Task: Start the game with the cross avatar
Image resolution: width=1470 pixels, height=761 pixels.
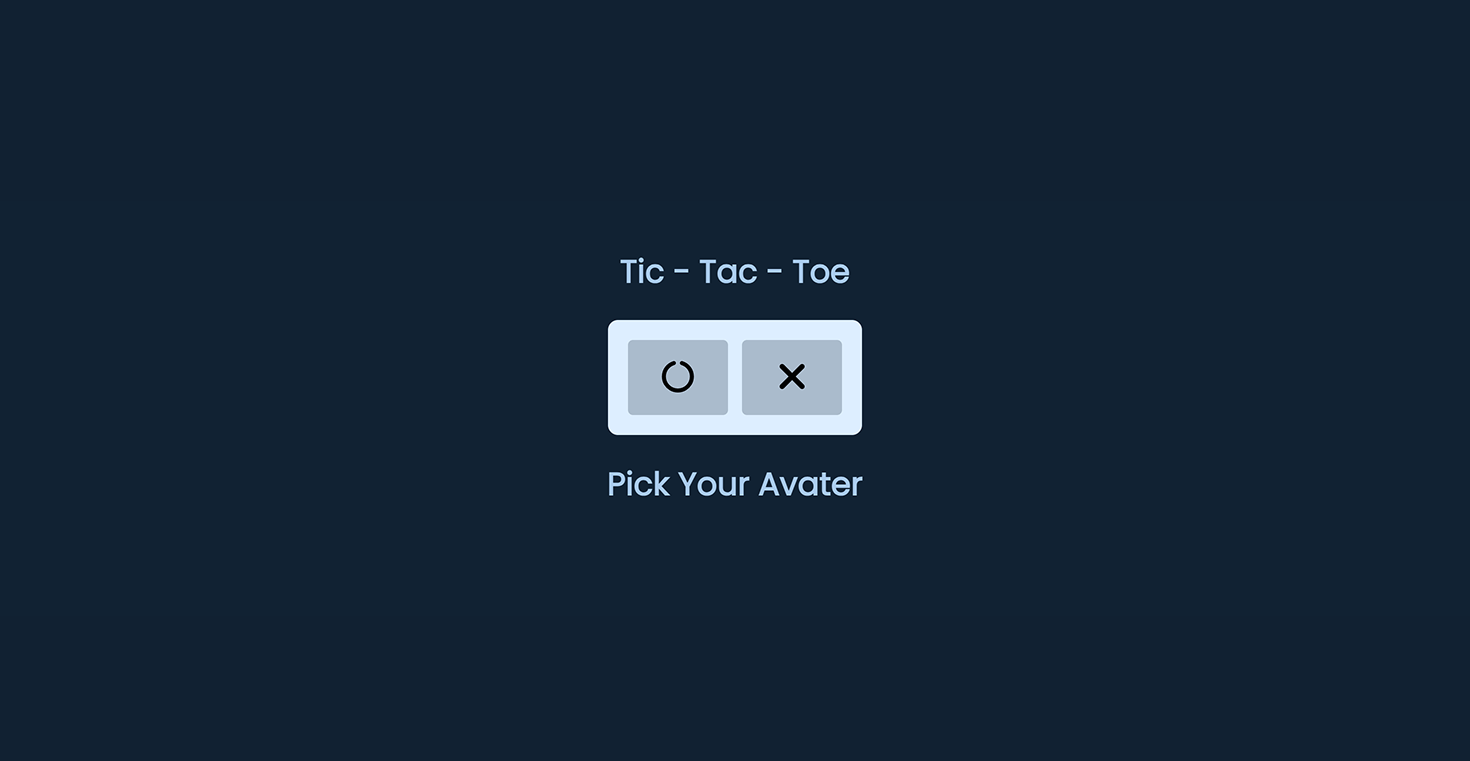Action: (x=792, y=377)
